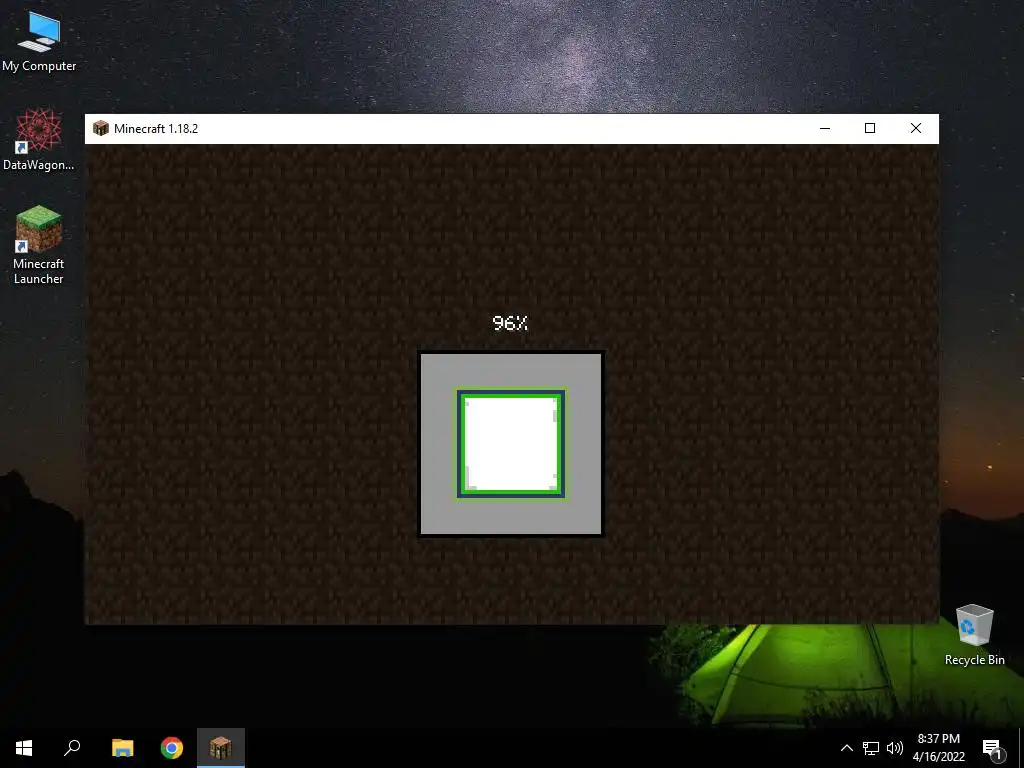
Task: Open File Explorer from the taskbar
Action: (x=122, y=748)
